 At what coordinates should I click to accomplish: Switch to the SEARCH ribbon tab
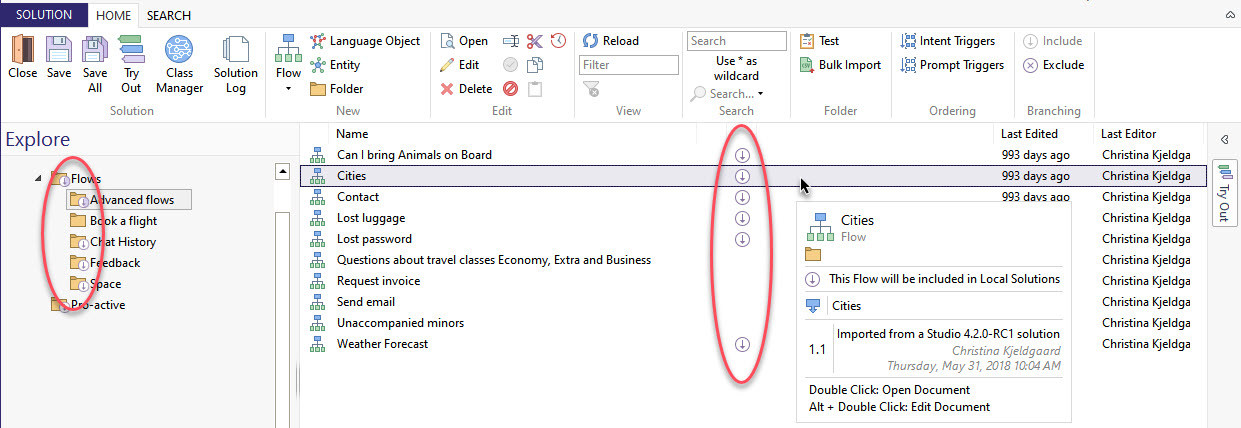(x=168, y=15)
